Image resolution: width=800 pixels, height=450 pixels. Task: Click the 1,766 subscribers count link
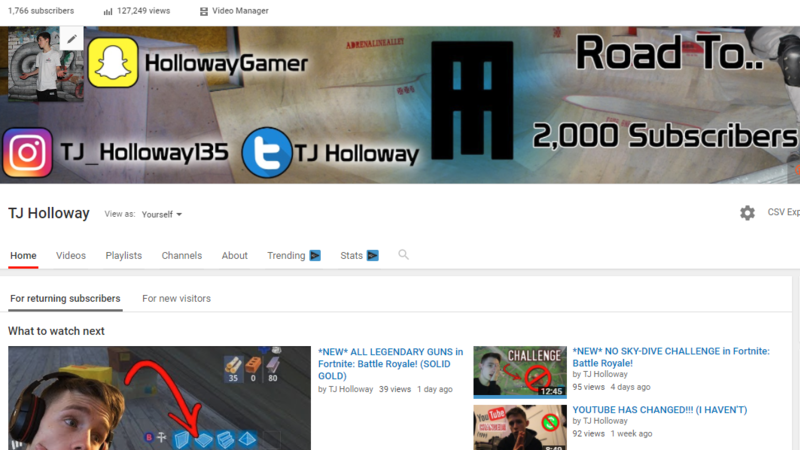(41, 11)
